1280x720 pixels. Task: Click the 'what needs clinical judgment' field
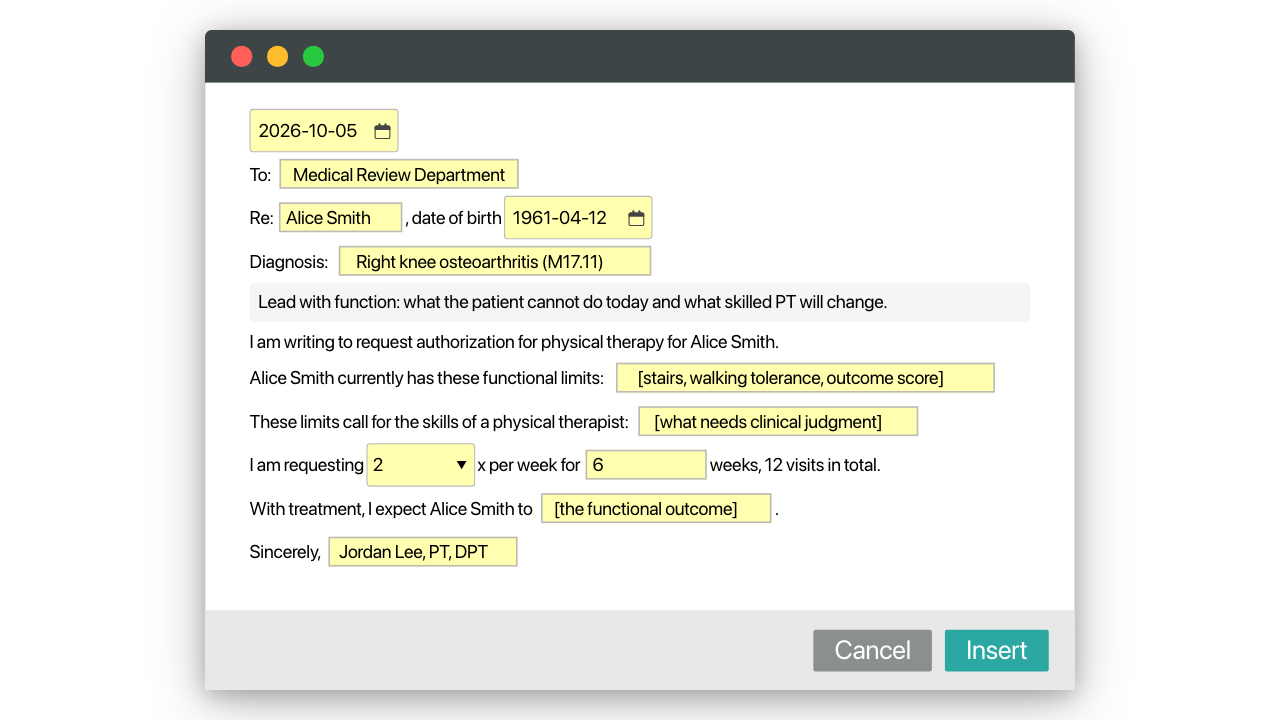pyautogui.click(x=778, y=422)
